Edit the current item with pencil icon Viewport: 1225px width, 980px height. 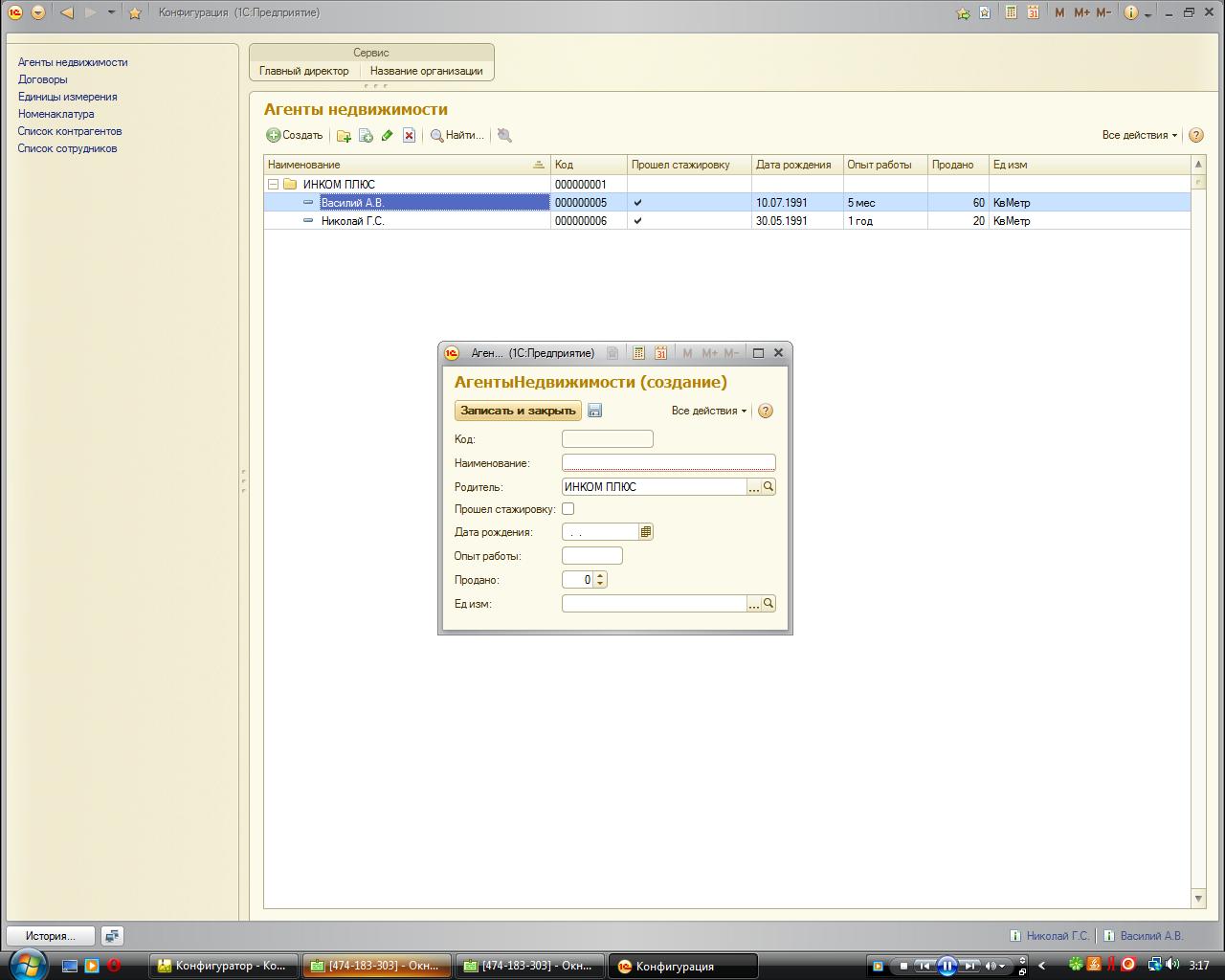coord(388,136)
